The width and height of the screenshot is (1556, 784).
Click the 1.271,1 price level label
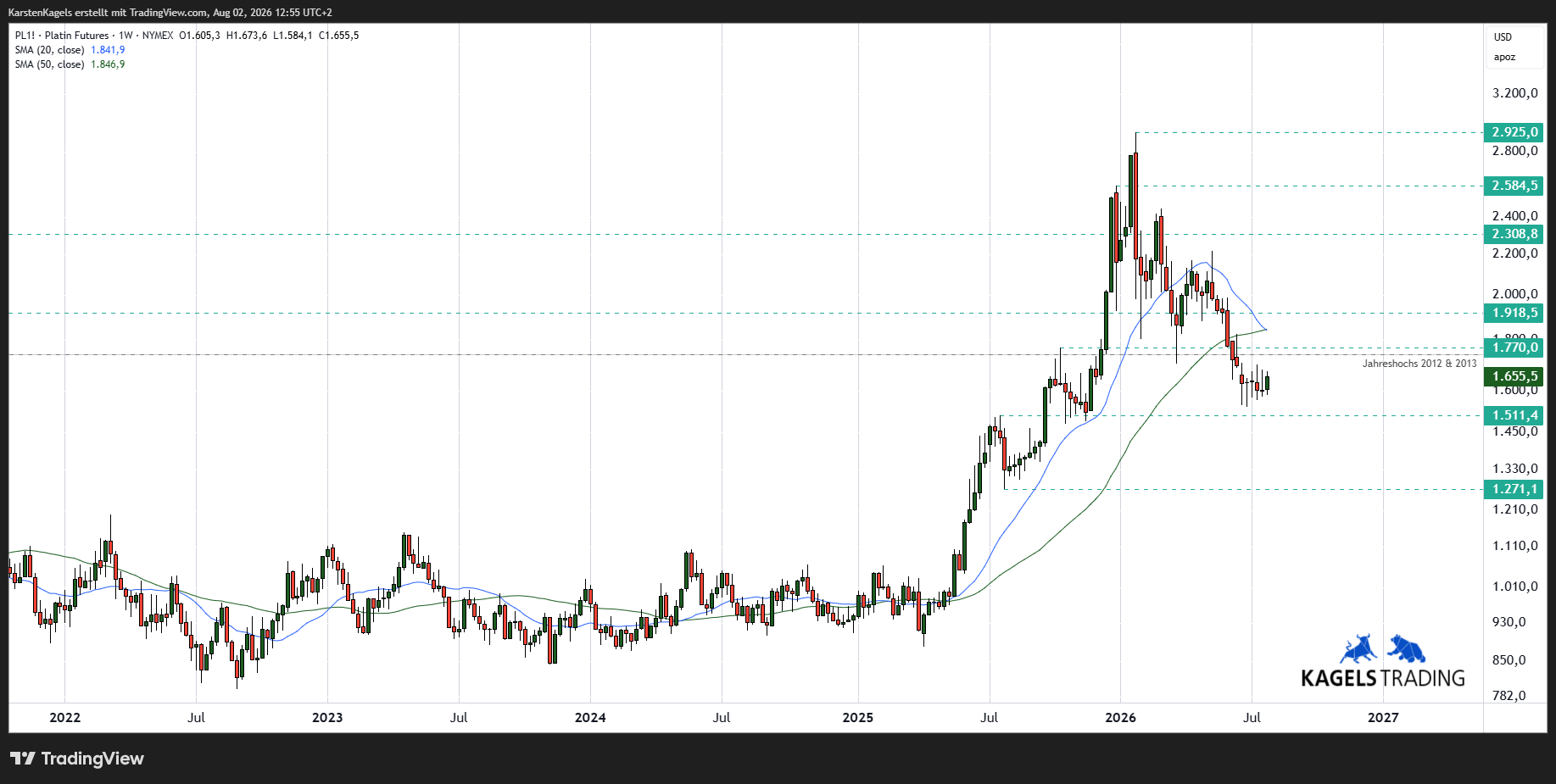[1514, 489]
